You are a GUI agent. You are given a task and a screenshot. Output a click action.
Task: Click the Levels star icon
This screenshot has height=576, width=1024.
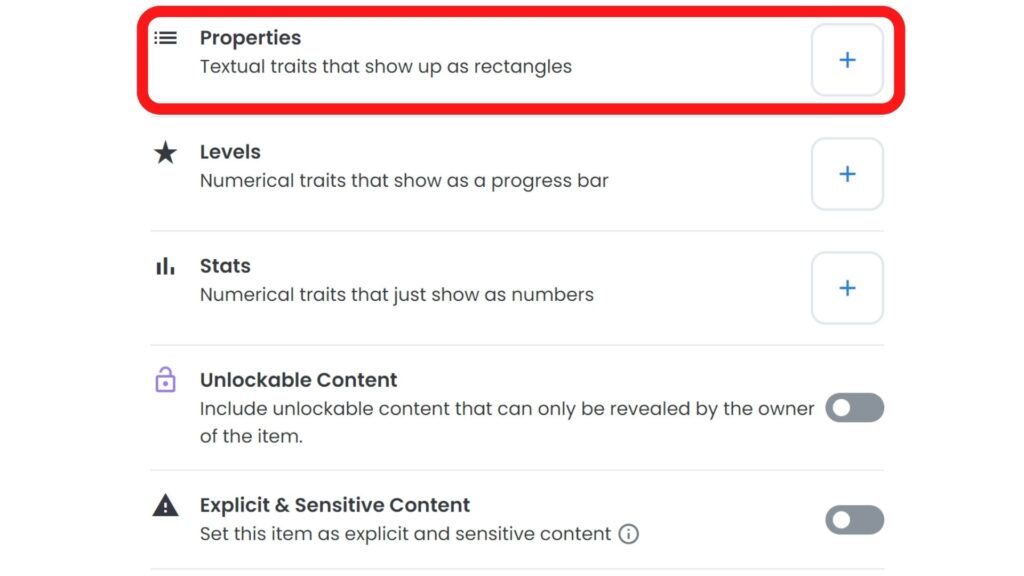point(165,152)
